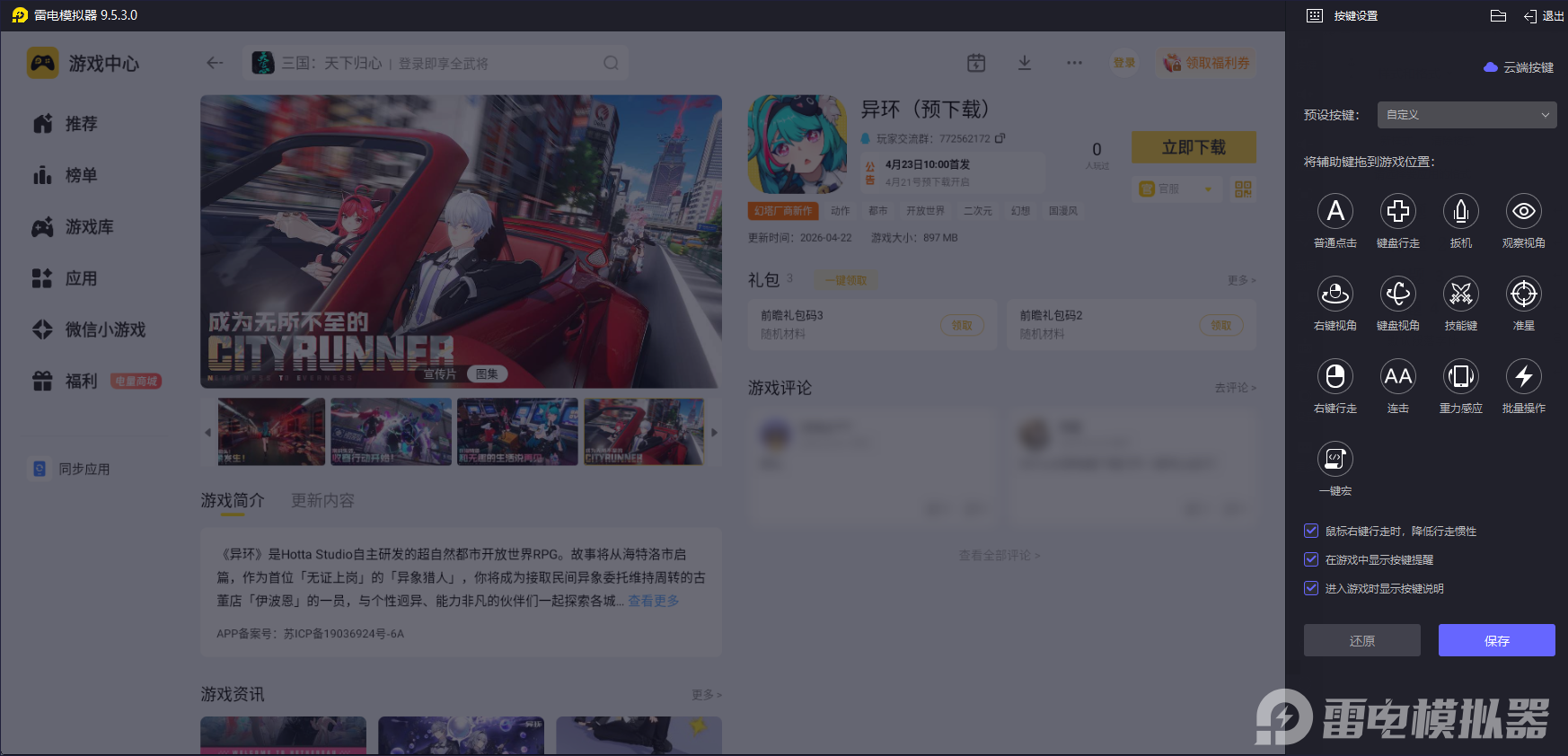This screenshot has width=1568, height=756.
Task: Toggle 鼠标右键行走时，降低行走惯性 checkbox
Action: [1311, 531]
